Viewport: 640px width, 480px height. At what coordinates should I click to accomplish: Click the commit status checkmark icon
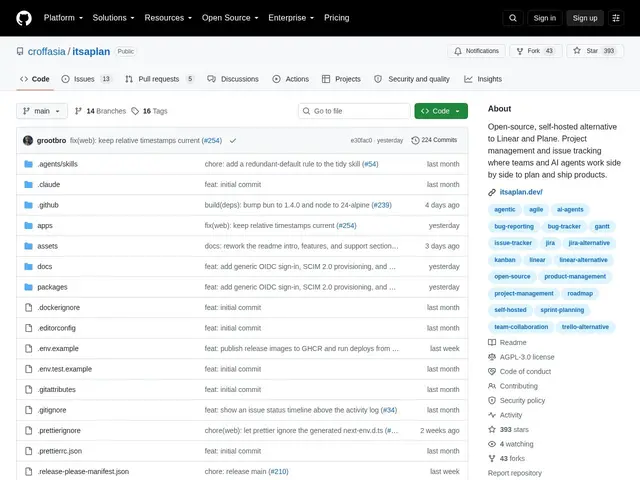point(233,140)
